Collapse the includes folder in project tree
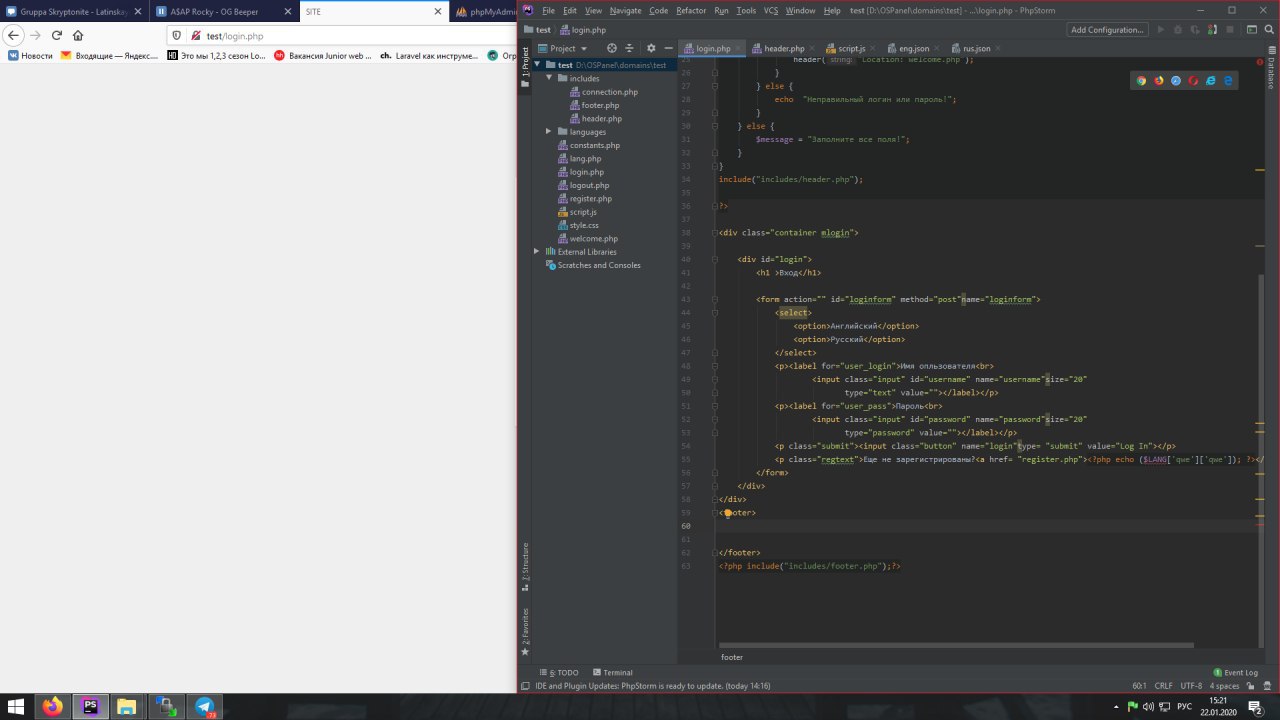 549,78
